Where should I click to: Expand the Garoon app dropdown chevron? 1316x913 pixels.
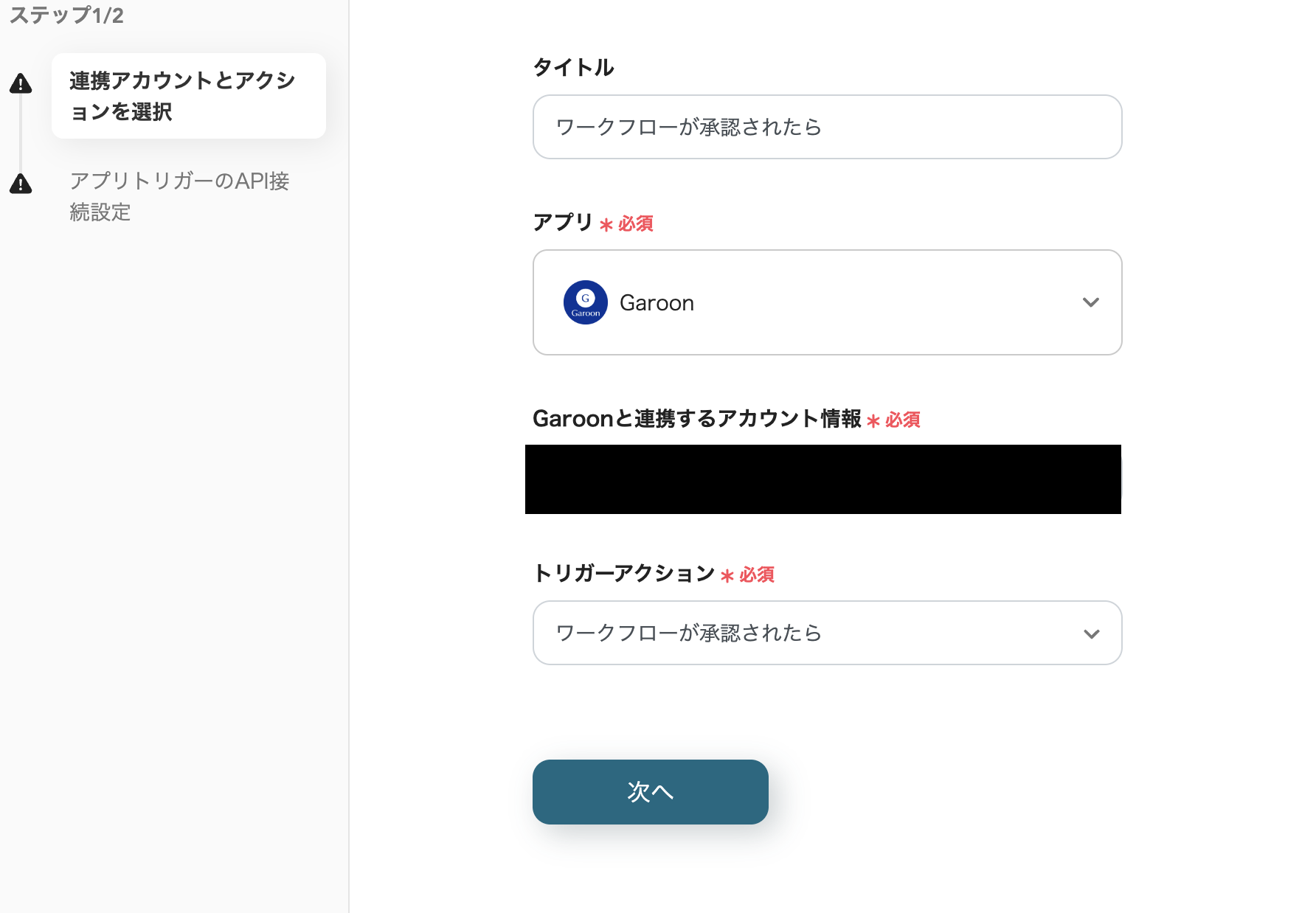coord(1090,302)
